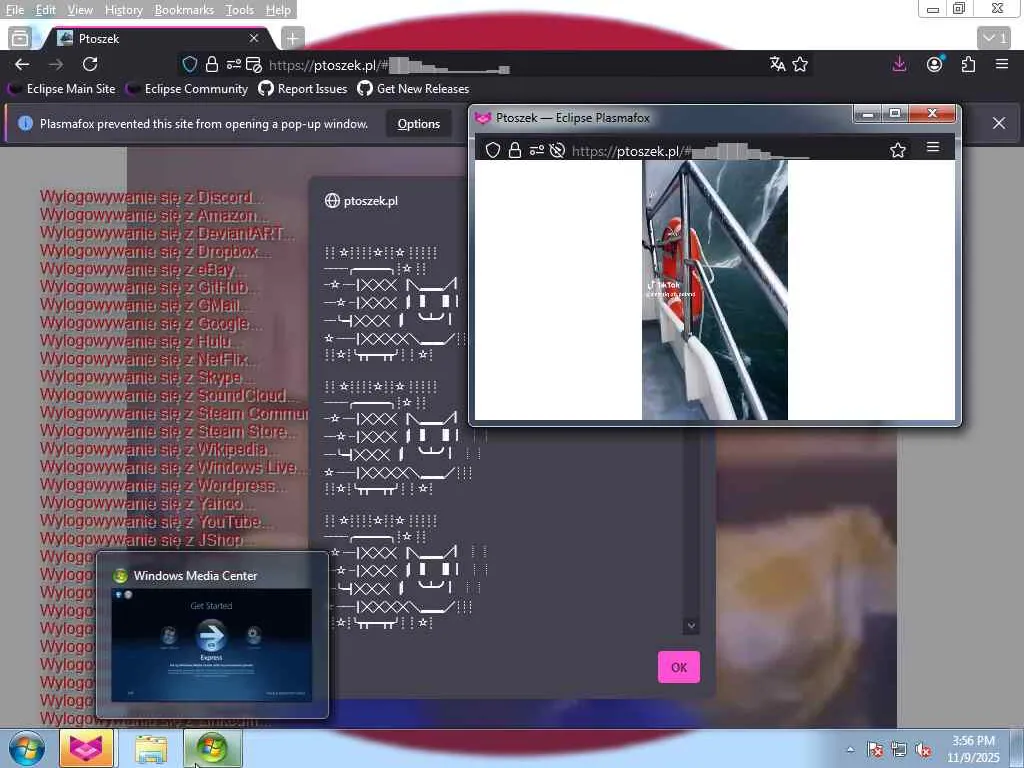Open main application hamburger menu
The image size is (1024, 768).
pyautogui.click(x=1002, y=64)
